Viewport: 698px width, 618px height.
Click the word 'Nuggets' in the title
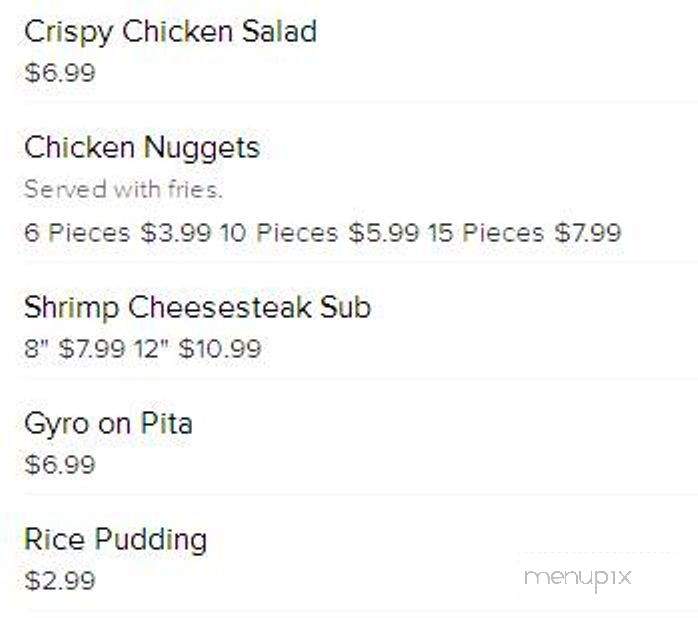202,148
